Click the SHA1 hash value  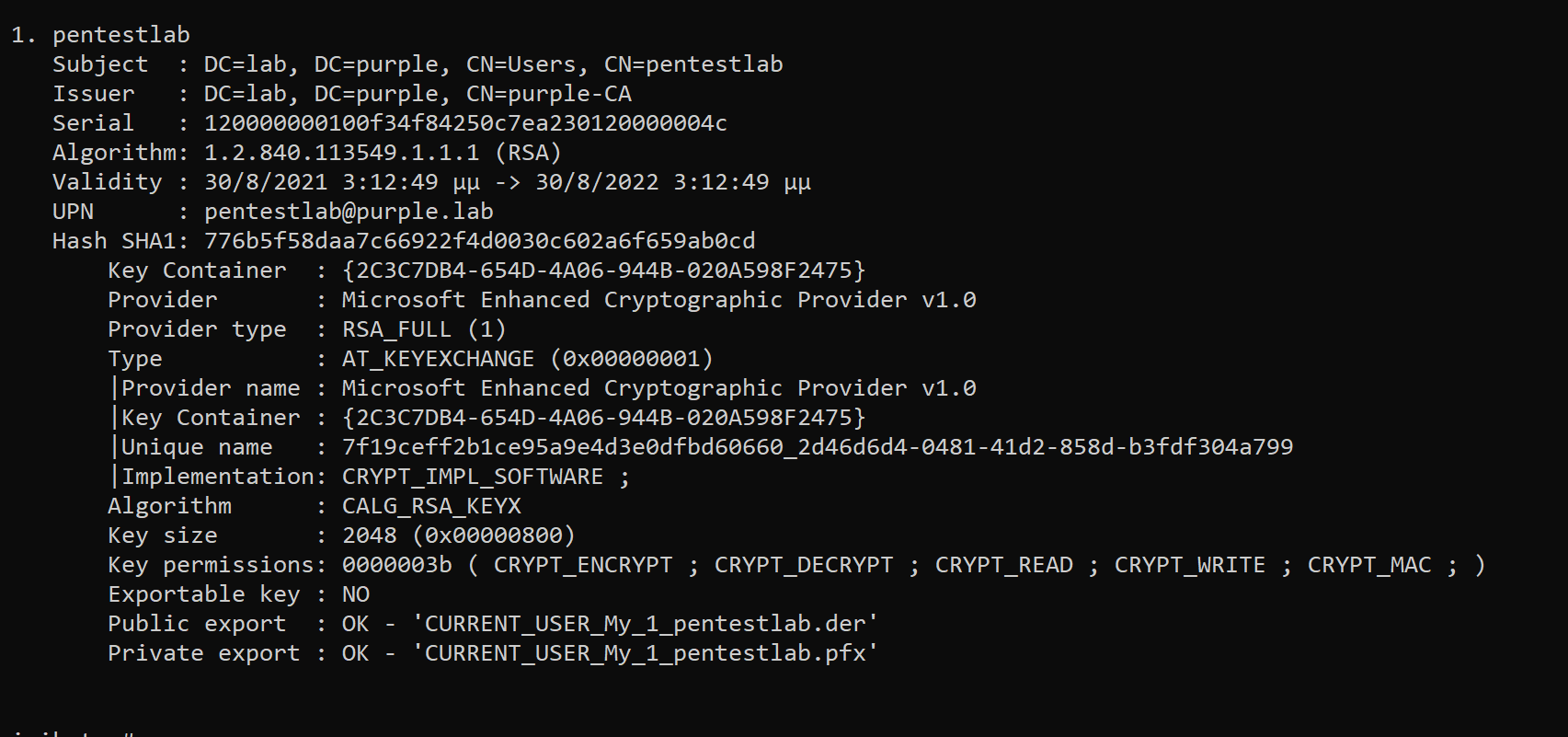(479, 241)
